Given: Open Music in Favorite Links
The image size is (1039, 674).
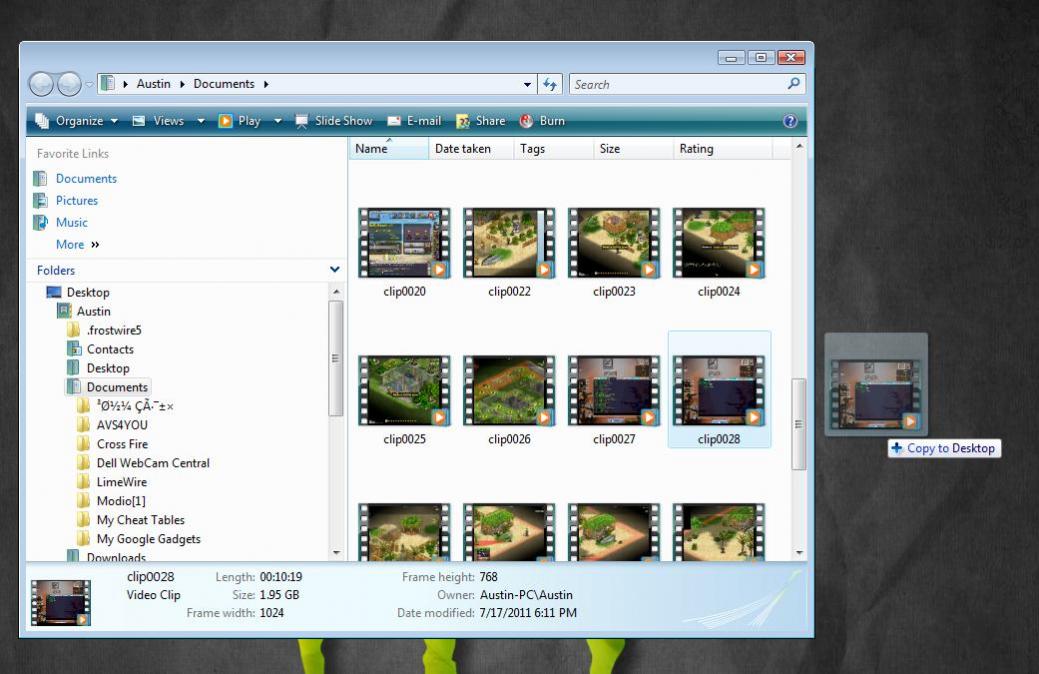Looking at the screenshot, I should pos(71,222).
